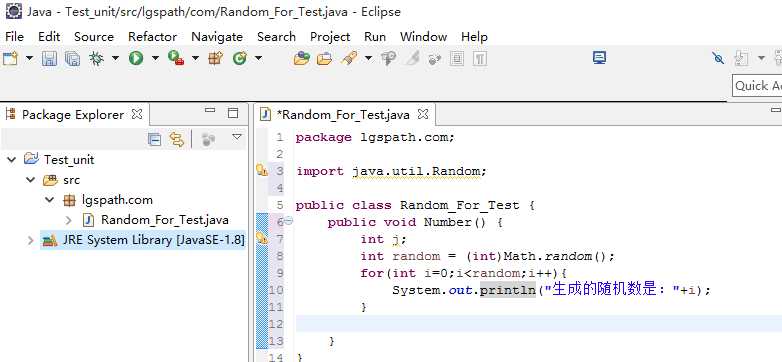The height and width of the screenshot is (362, 782).
Task: Click the New file wizard icon
Action: coord(10,58)
